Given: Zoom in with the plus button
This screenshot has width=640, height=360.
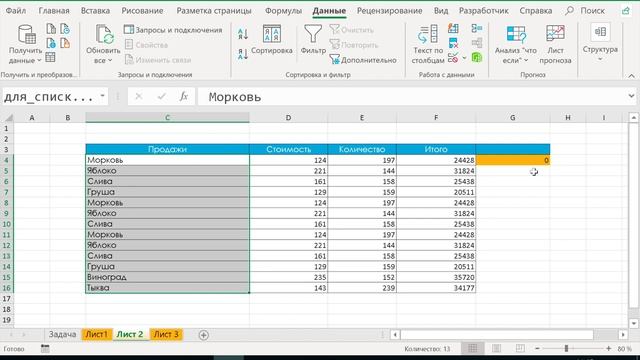Looking at the screenshot, I should (609, 348).
